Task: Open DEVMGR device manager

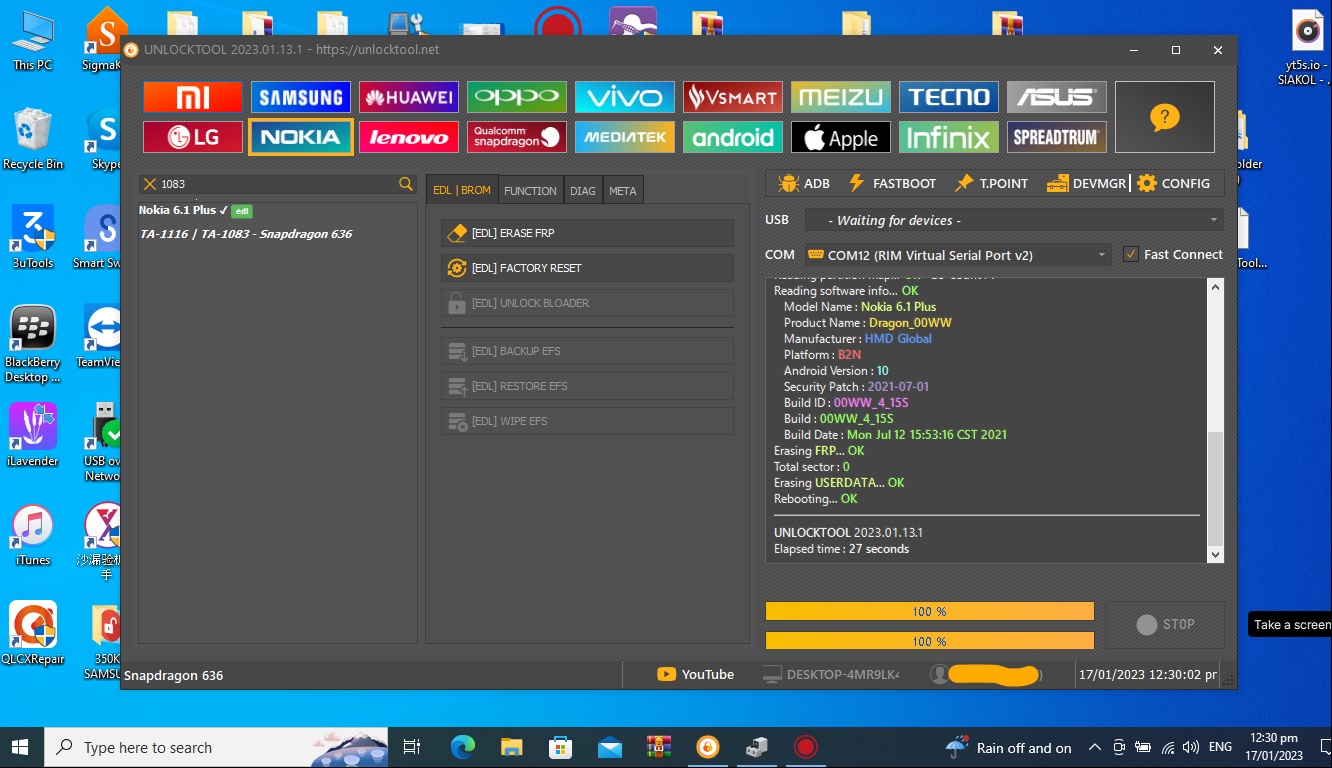Action: [x=1086, y=184]
